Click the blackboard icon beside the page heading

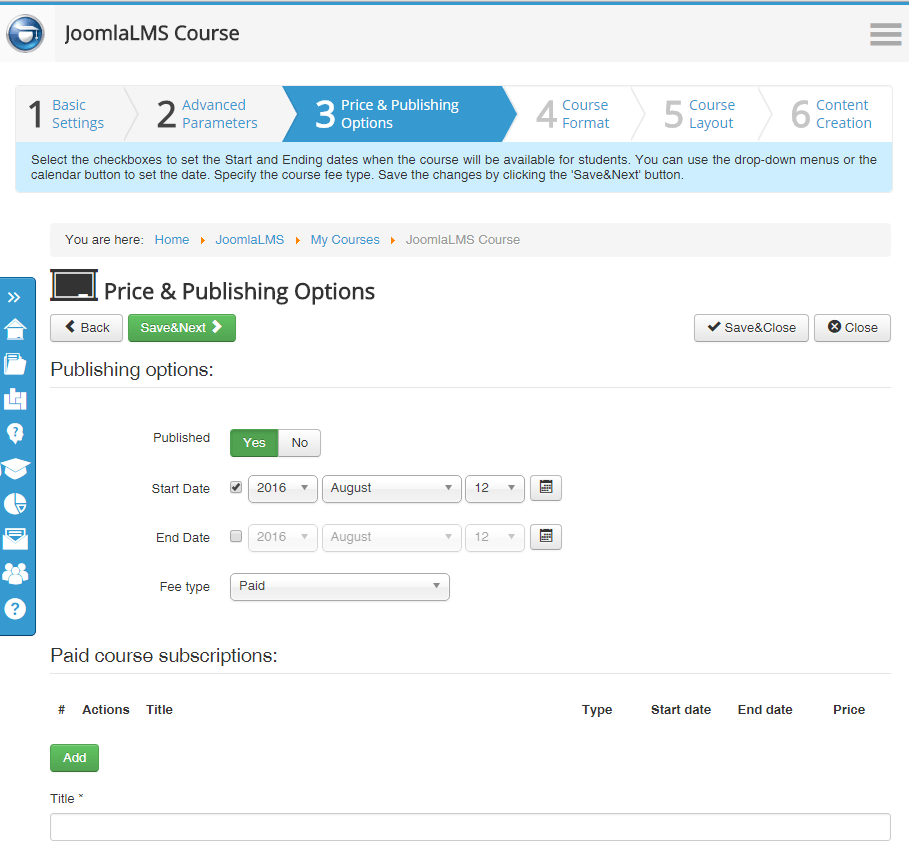tap(74, 285)
